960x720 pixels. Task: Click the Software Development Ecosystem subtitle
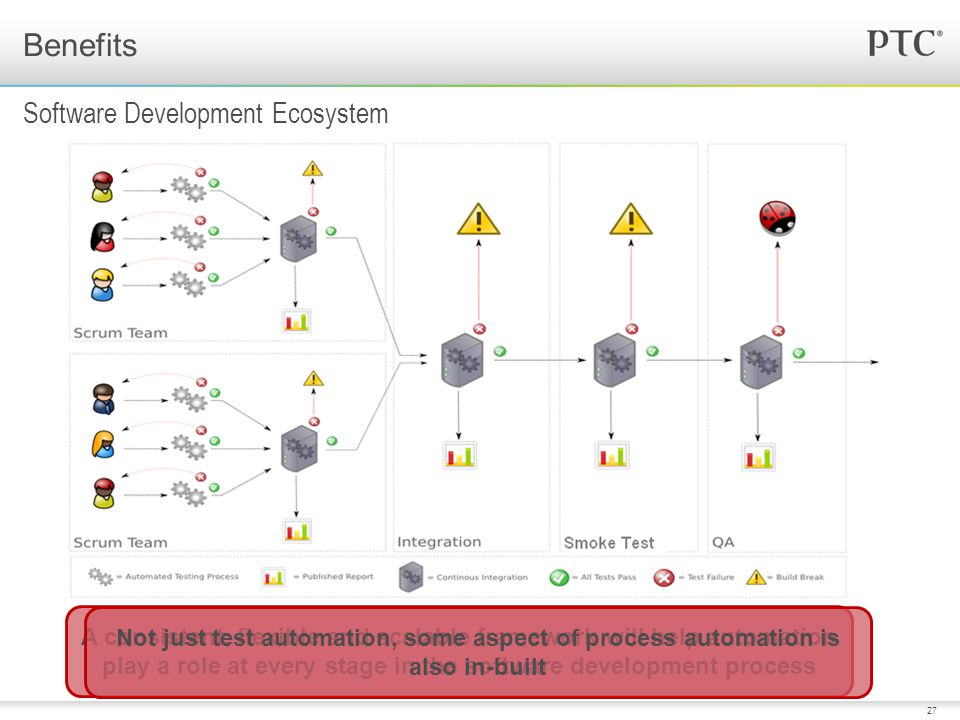pos(206,114)
